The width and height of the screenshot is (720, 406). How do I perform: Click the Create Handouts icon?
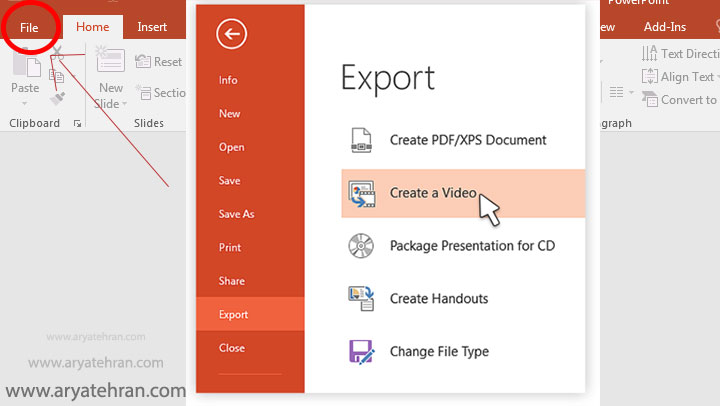tap(361, 298)
